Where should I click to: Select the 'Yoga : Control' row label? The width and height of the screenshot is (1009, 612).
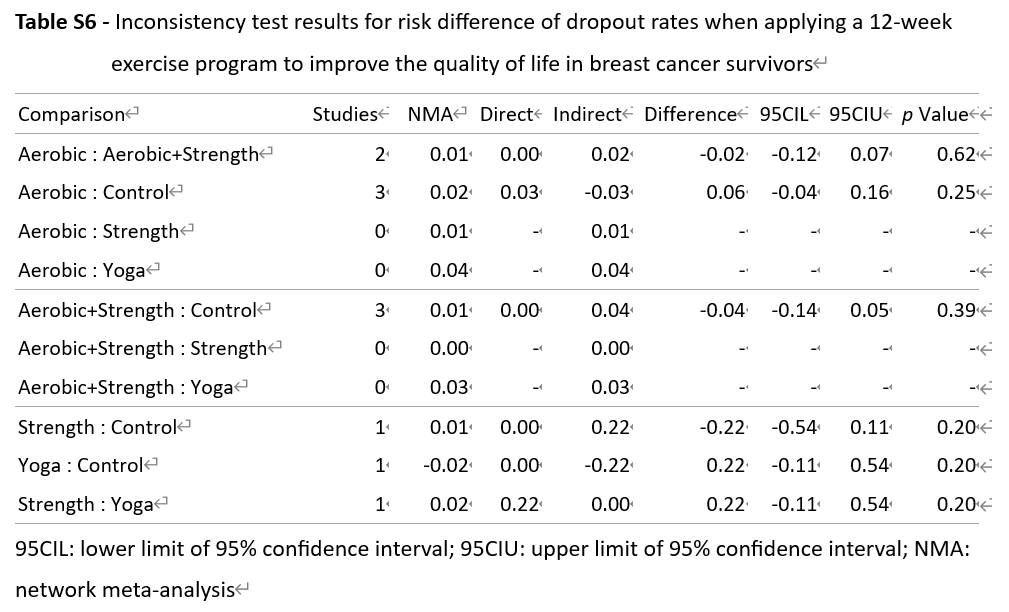[81, 465]
